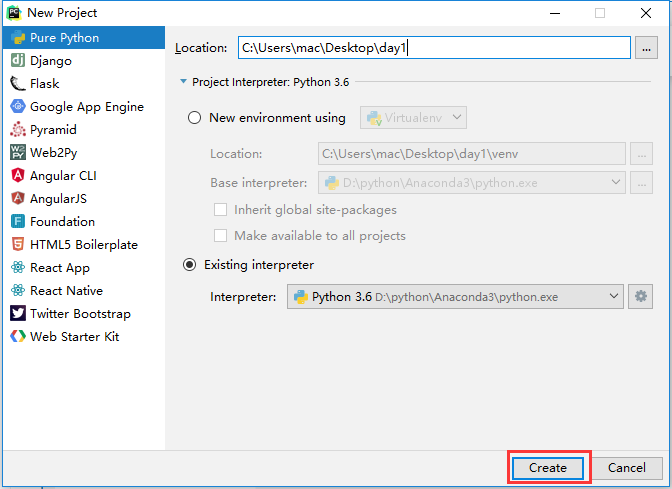Screen dimensions: 672x489
Task: Select the Existing interpreter radio button
Action: click(x=190, y=266)
